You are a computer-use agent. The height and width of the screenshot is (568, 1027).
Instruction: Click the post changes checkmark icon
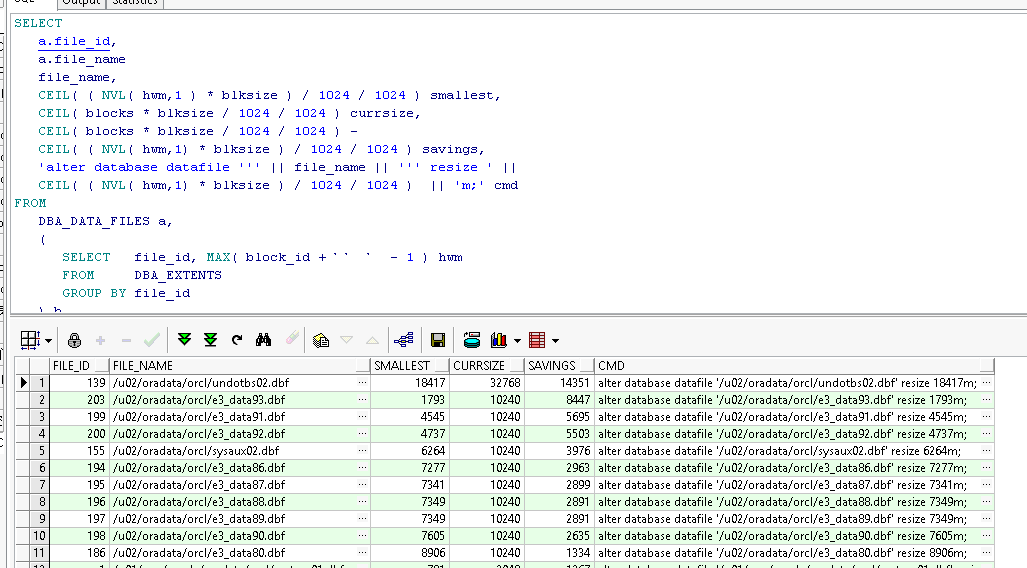[151, 340]
